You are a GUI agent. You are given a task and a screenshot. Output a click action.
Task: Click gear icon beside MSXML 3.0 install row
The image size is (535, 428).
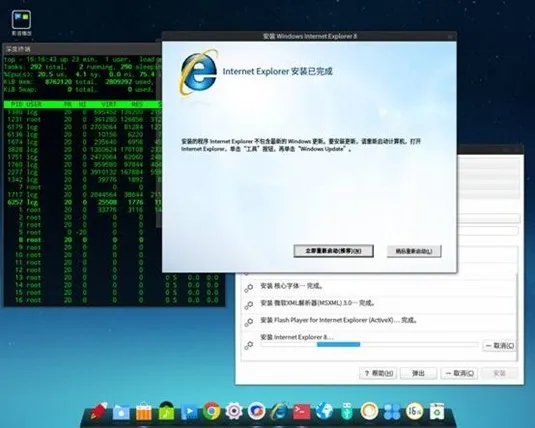point(249,305)
